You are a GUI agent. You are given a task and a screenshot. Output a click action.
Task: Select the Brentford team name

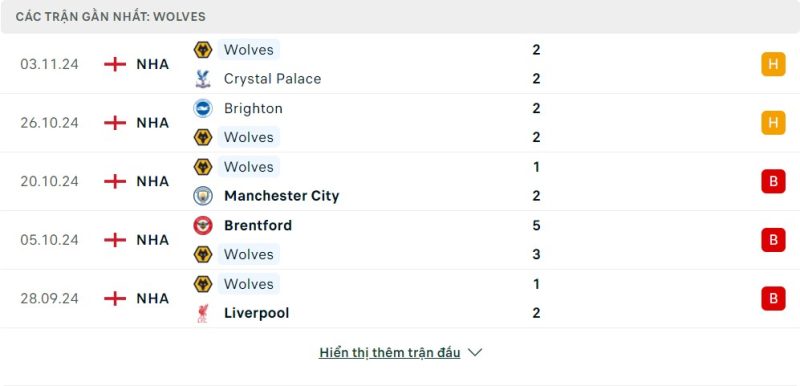258,225
